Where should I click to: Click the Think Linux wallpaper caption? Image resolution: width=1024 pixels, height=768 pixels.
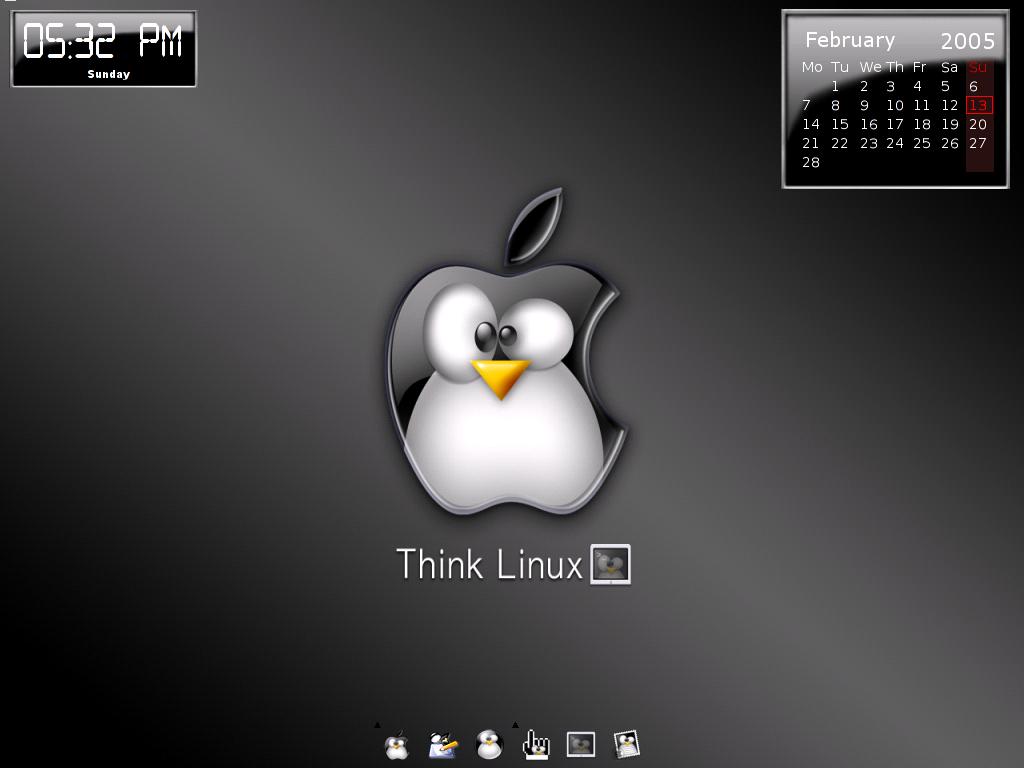click(489, 564)
